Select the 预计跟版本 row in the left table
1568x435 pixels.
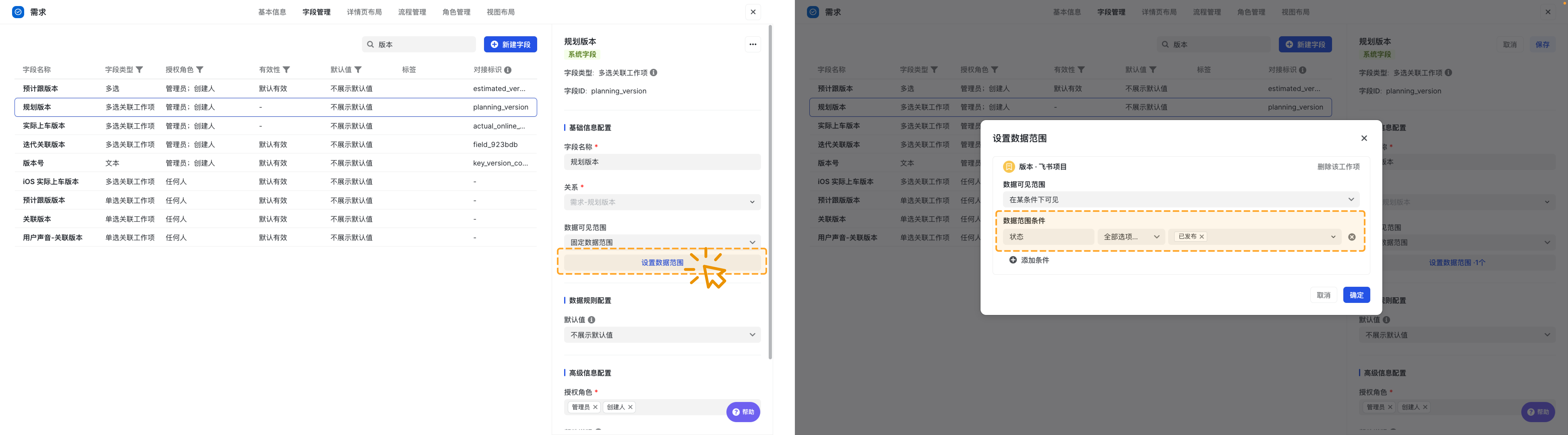(276, 88)
